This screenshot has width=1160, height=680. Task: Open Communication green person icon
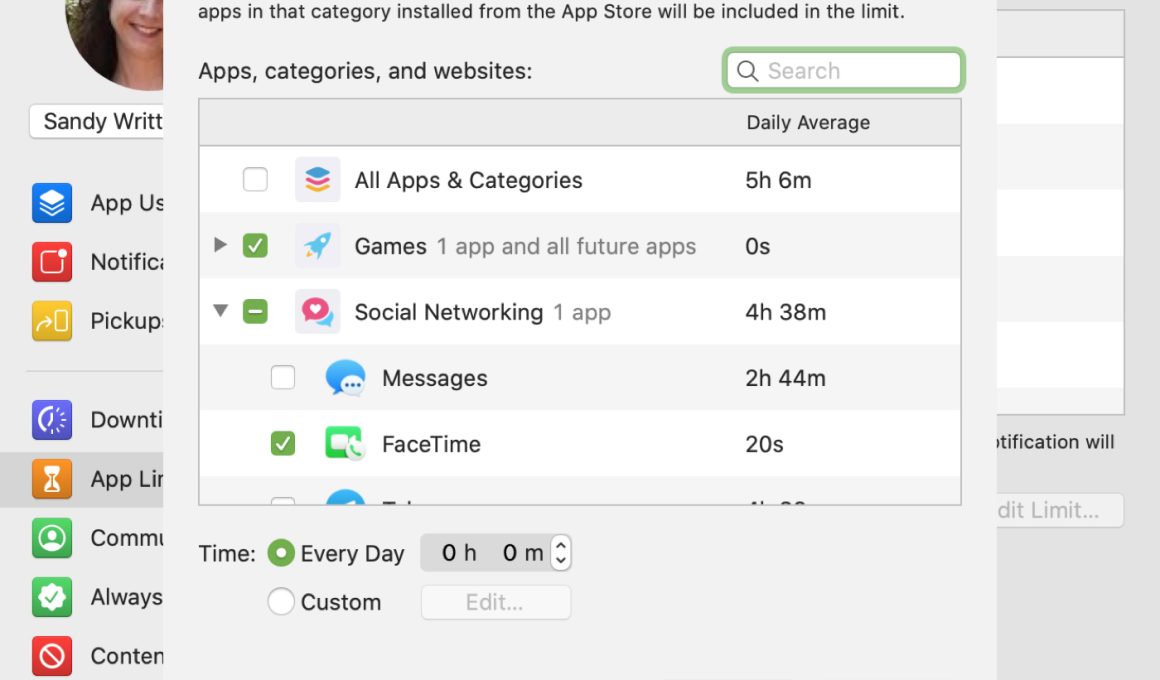coord(52,537)
